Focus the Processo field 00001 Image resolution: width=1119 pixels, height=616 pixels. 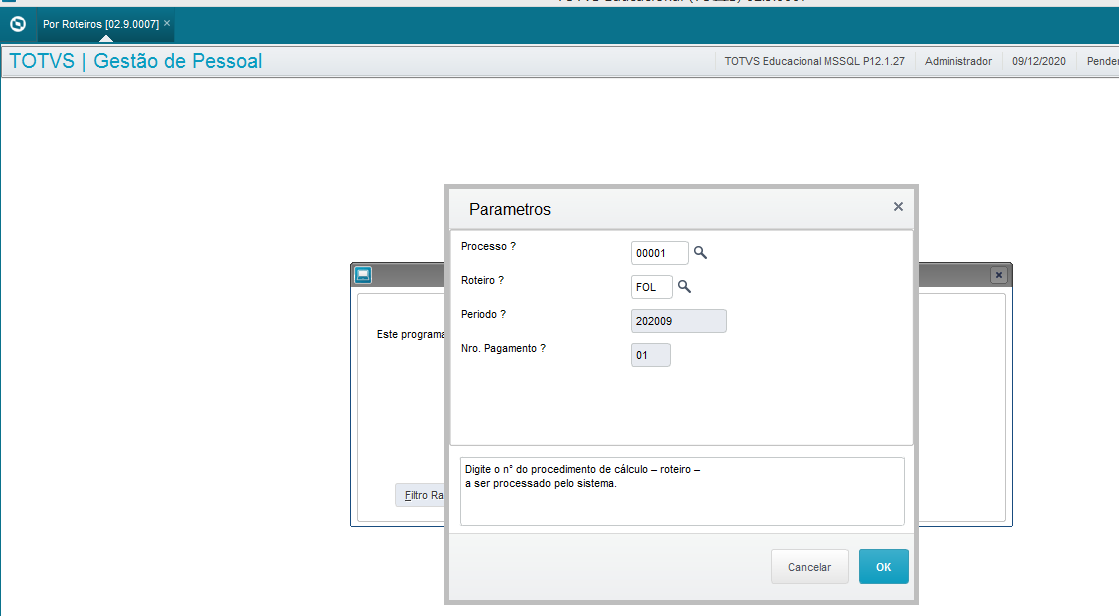pyautogui.click(x=659, y=253)
